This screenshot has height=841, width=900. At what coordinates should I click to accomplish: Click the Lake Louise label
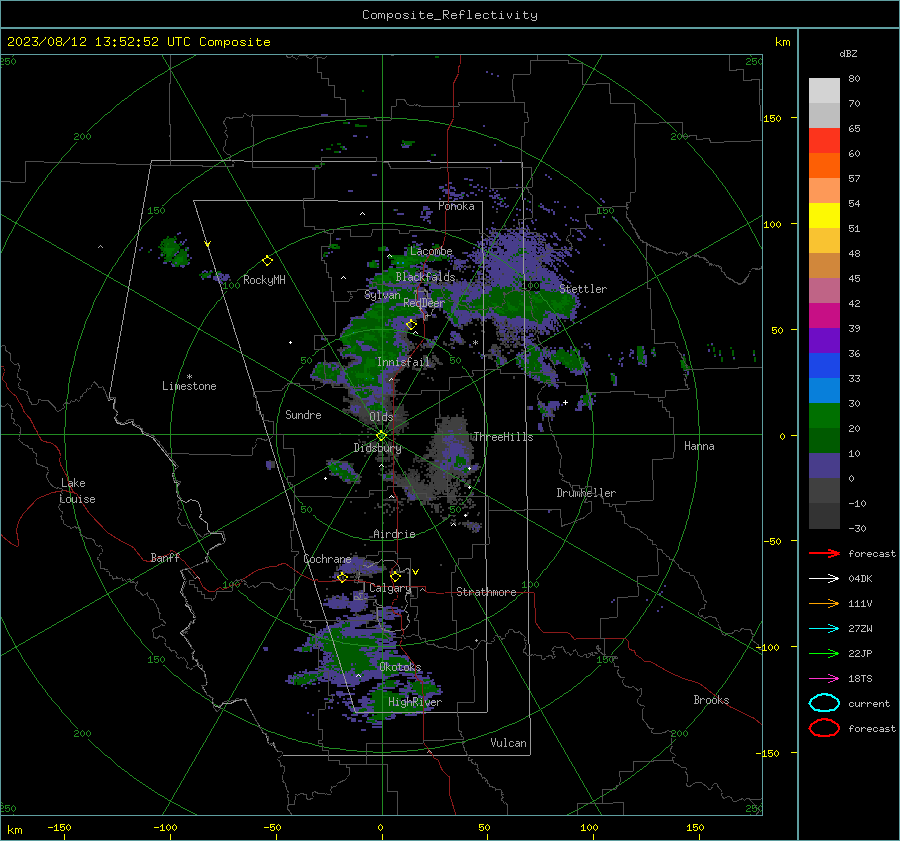(x=77, y=491)
